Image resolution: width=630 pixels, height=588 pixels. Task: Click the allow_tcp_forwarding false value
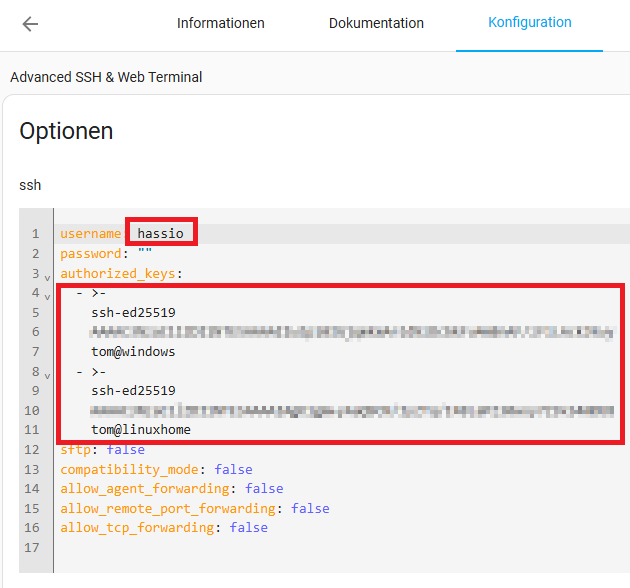click(x=248, y=527)
